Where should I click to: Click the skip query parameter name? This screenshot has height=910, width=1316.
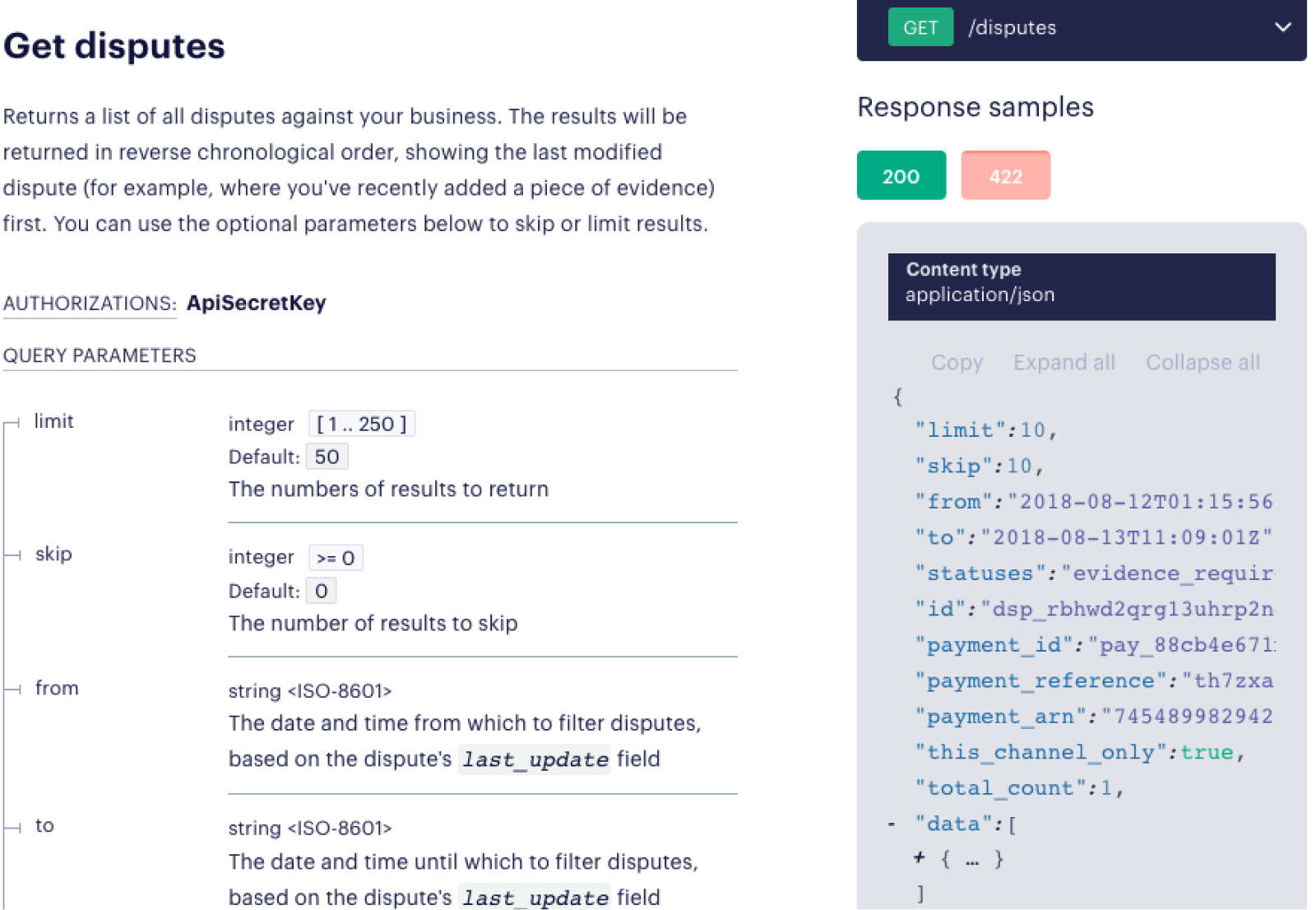pos(54,555)
